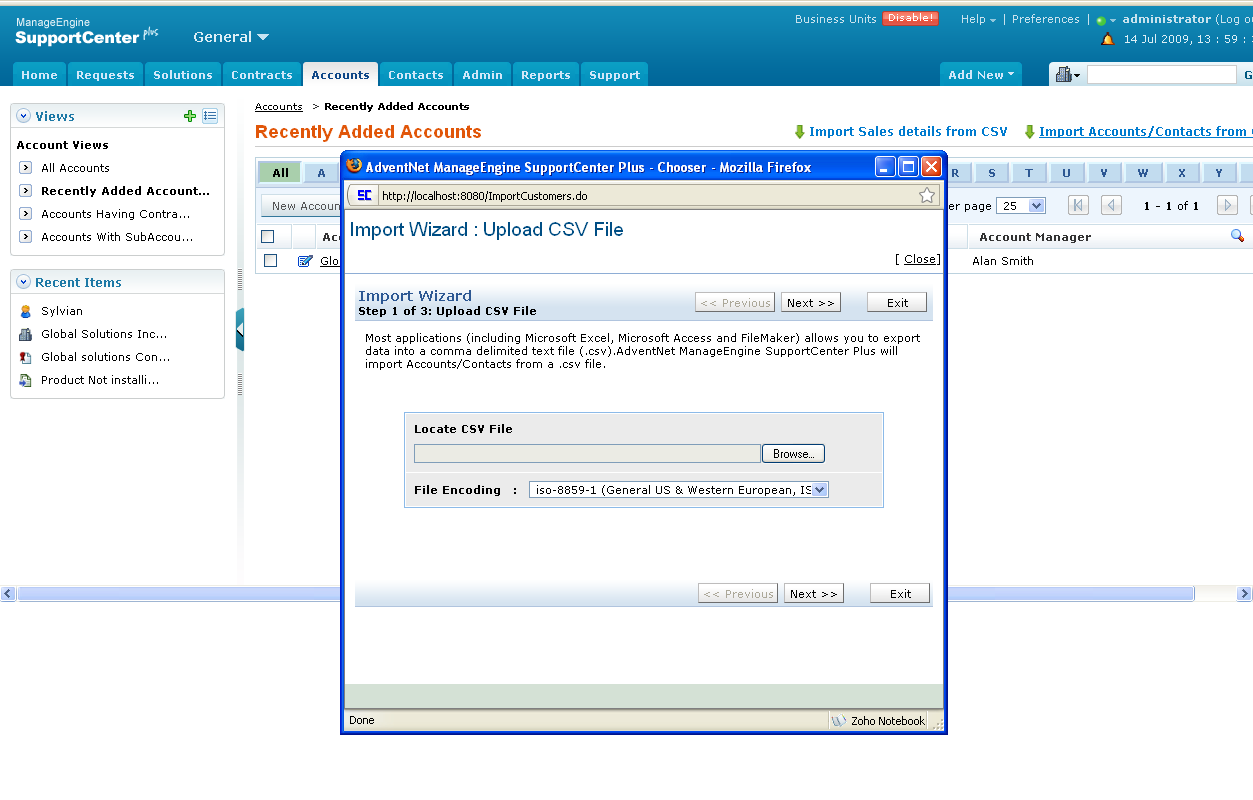Click the Sylvian contact icon
1253x800 pixels.
(26, 311)
